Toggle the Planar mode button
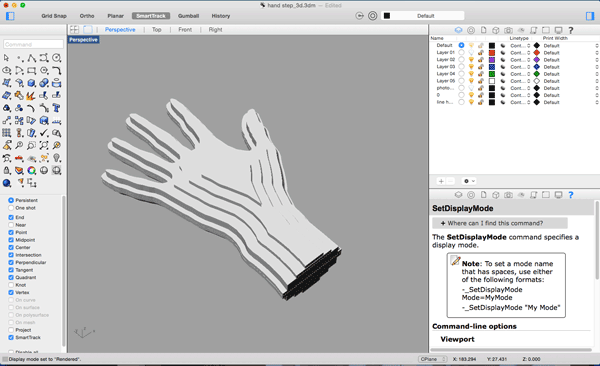Screen dimensions: 600x366 point(116,16)
